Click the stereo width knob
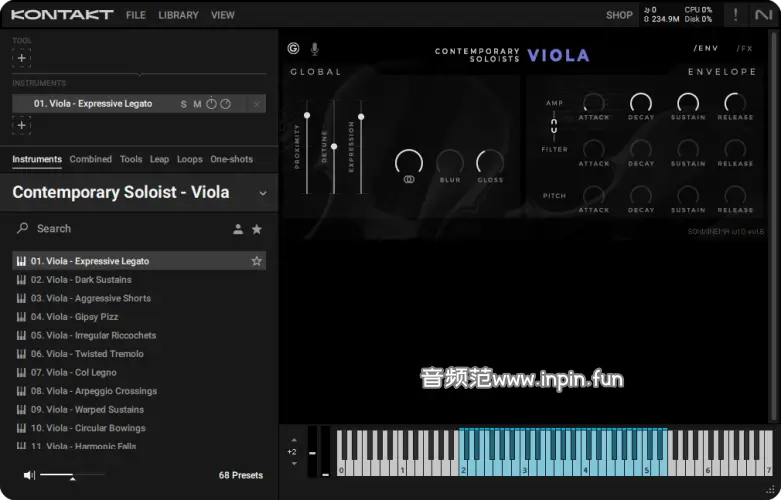Image resolution: width=781 pixels, height=500 pixels. tap(409, 163)
